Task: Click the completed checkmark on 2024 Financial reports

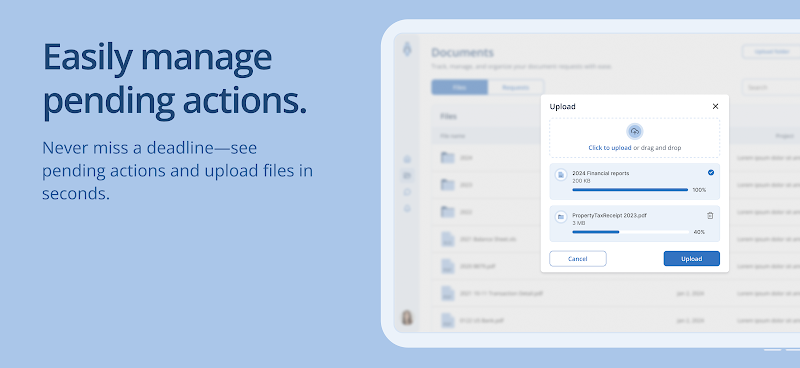Action: [711, 173]
